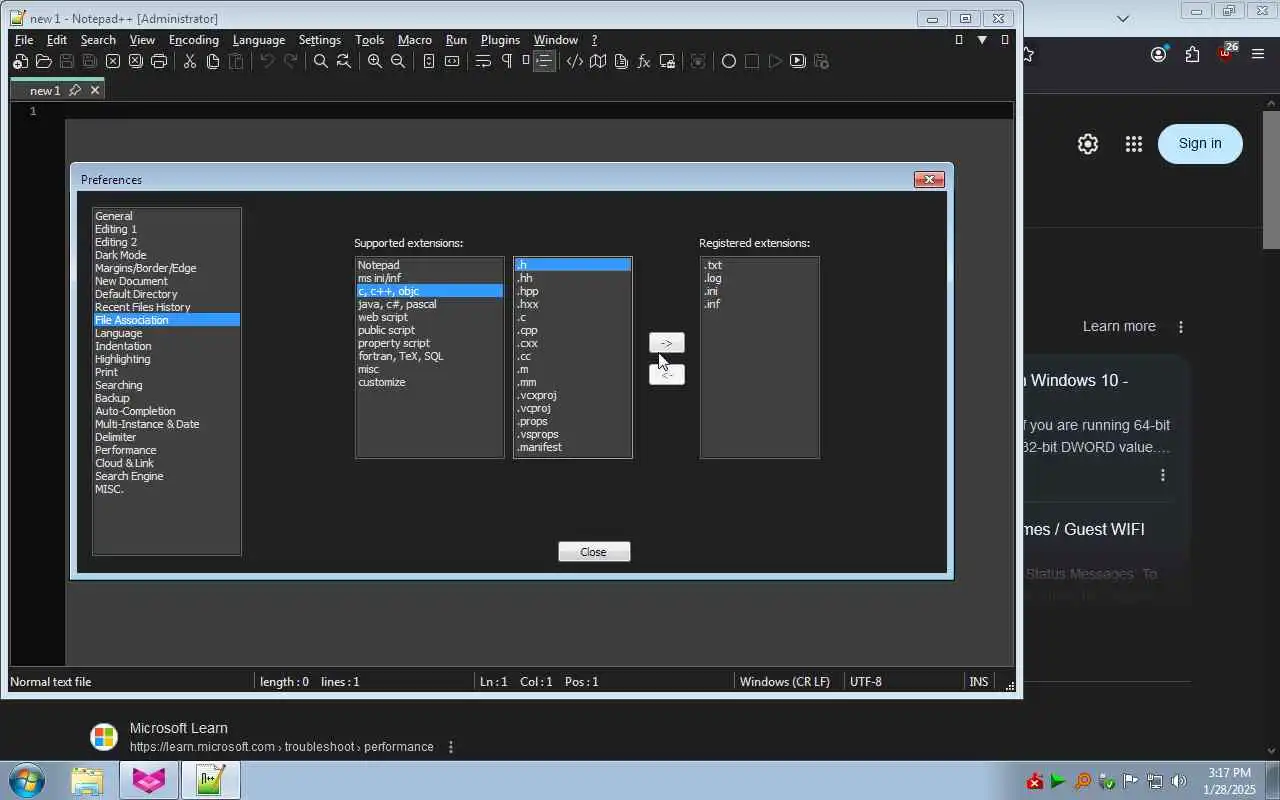The width and height of the screenshot is (1280, 800).
Task: Click the browser settings gear icon
Action: 1088,144
